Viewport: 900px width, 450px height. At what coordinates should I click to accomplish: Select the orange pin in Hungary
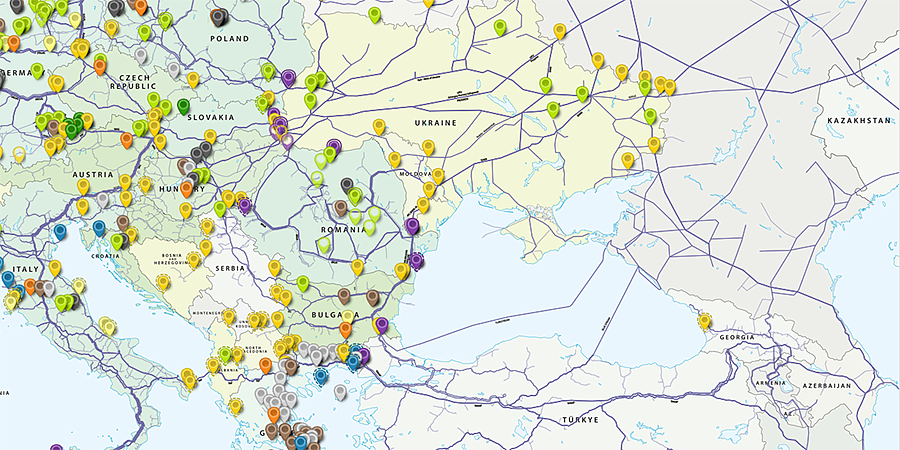[x=186, y=189]
